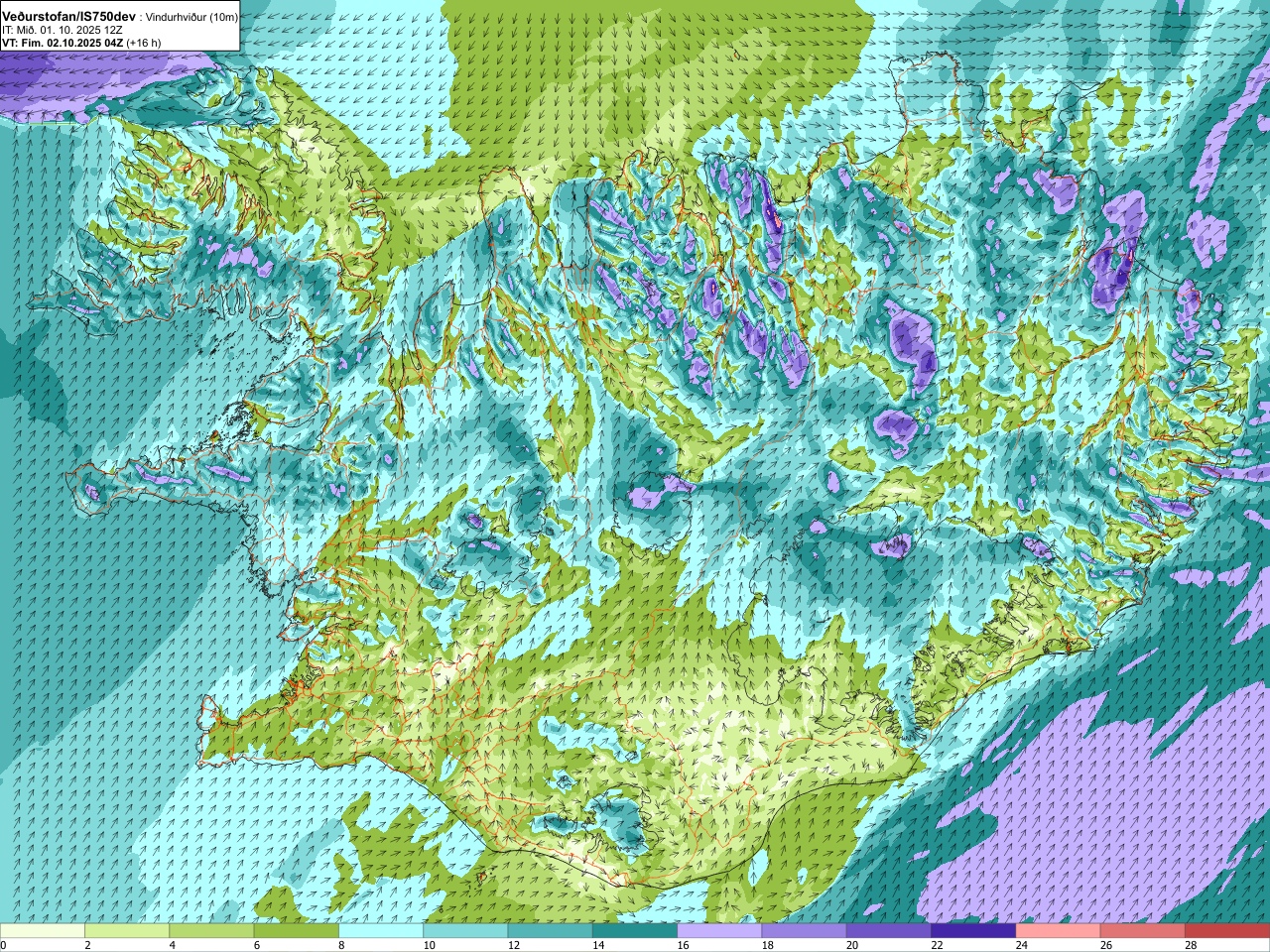Viewport: 1270px width, 952px height.
Task: Click the legend scale label '10'
Action: pos(429,945)
